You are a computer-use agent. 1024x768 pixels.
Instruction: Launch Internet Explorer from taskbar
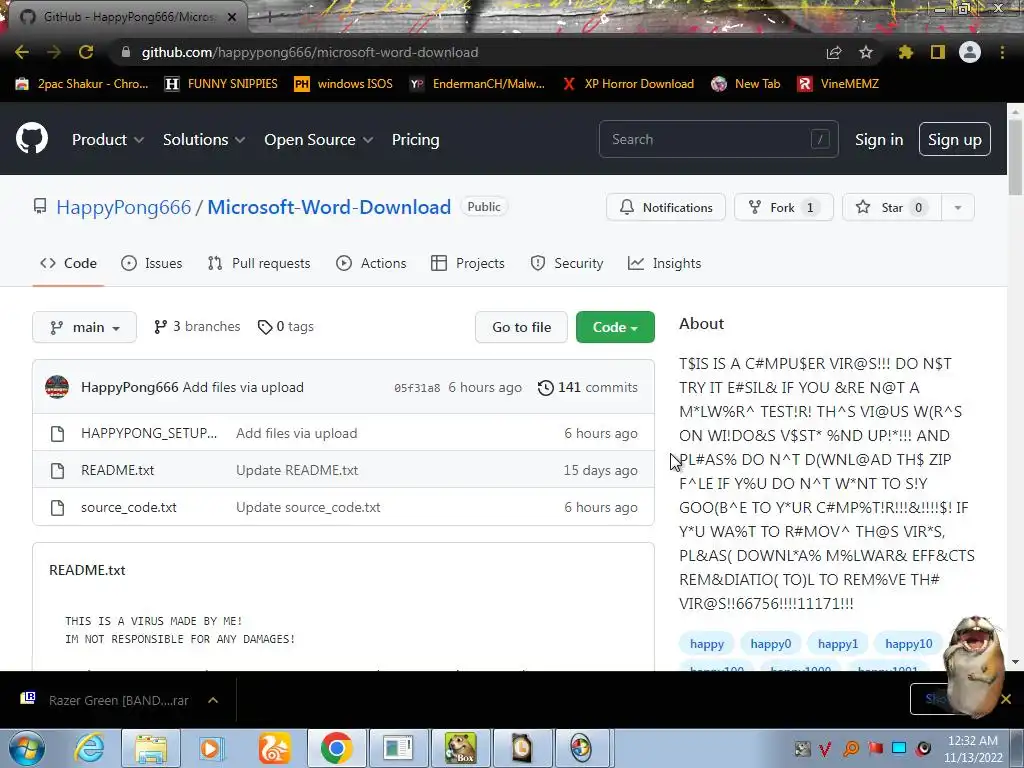pos(89,748)
